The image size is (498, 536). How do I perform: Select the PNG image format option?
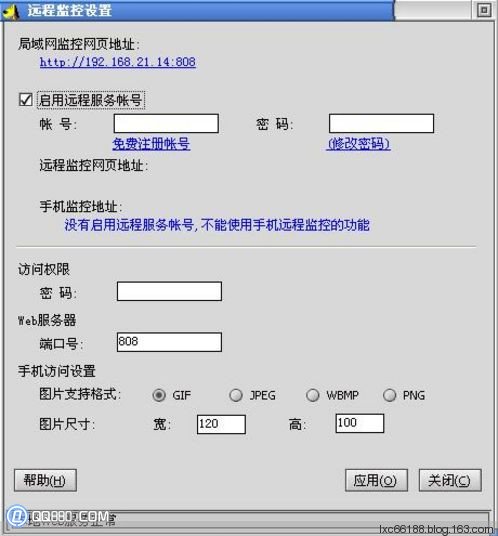(389, 395)
